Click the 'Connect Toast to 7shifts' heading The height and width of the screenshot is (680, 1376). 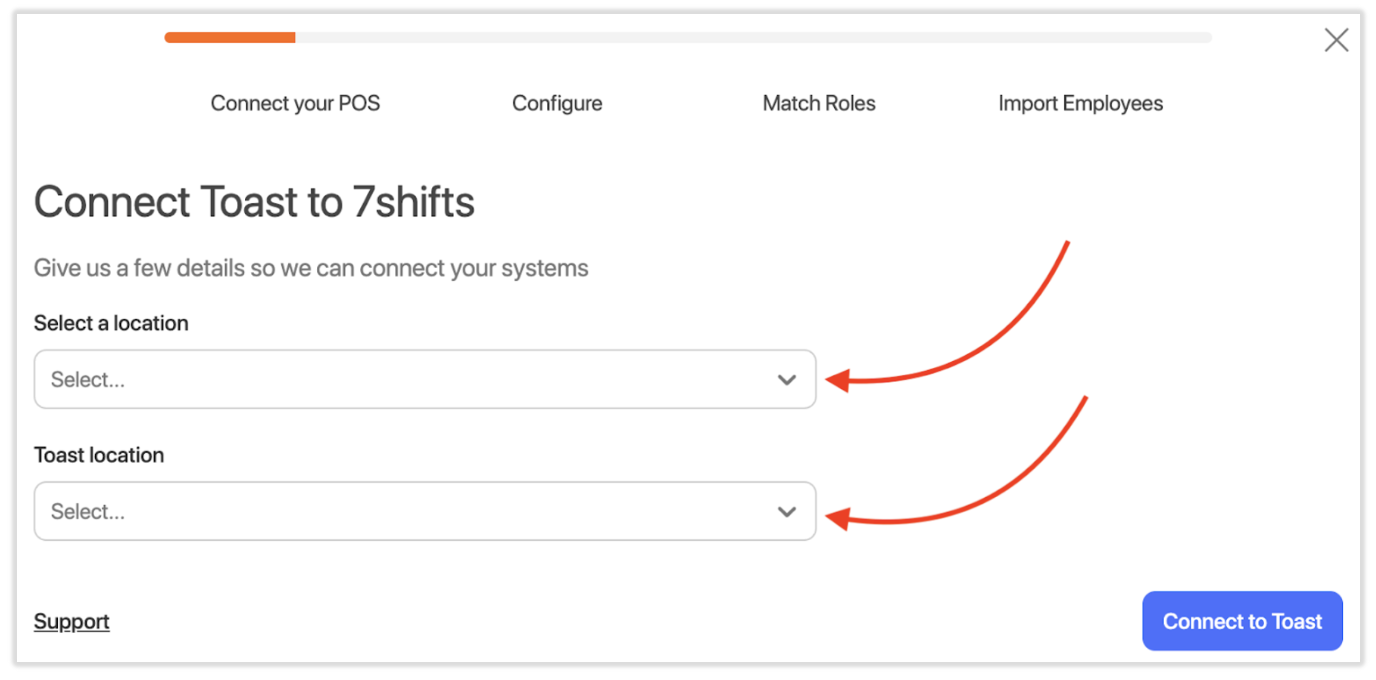point(254,202)
